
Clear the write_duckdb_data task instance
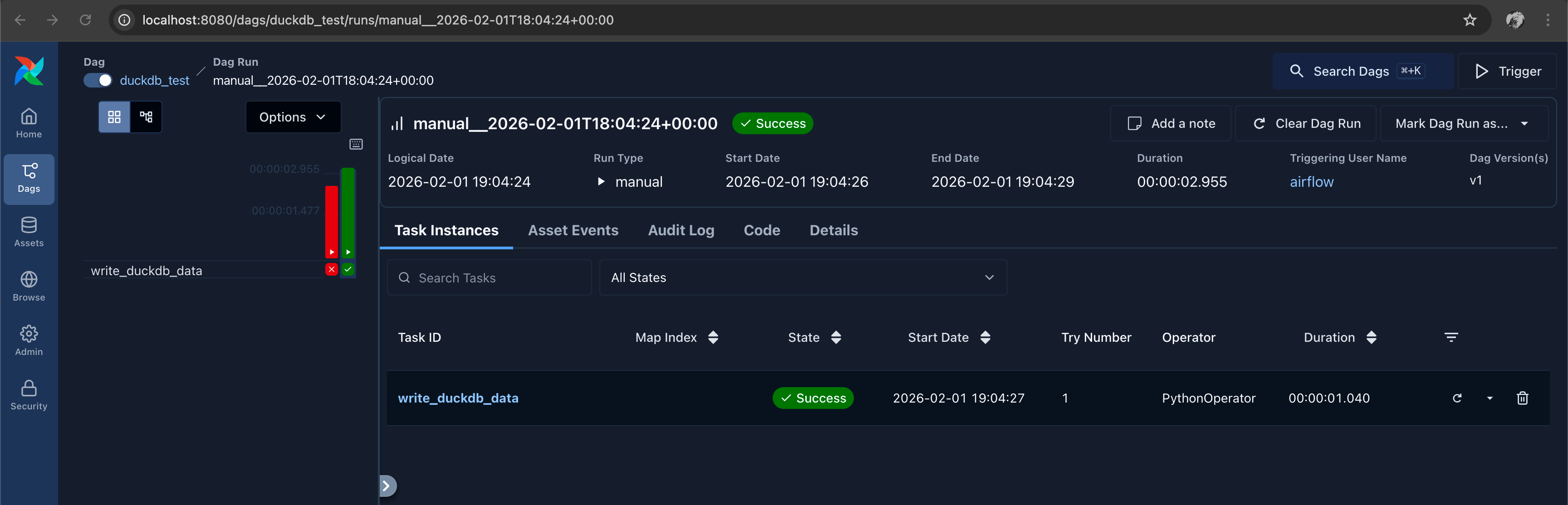point(1456,398)
